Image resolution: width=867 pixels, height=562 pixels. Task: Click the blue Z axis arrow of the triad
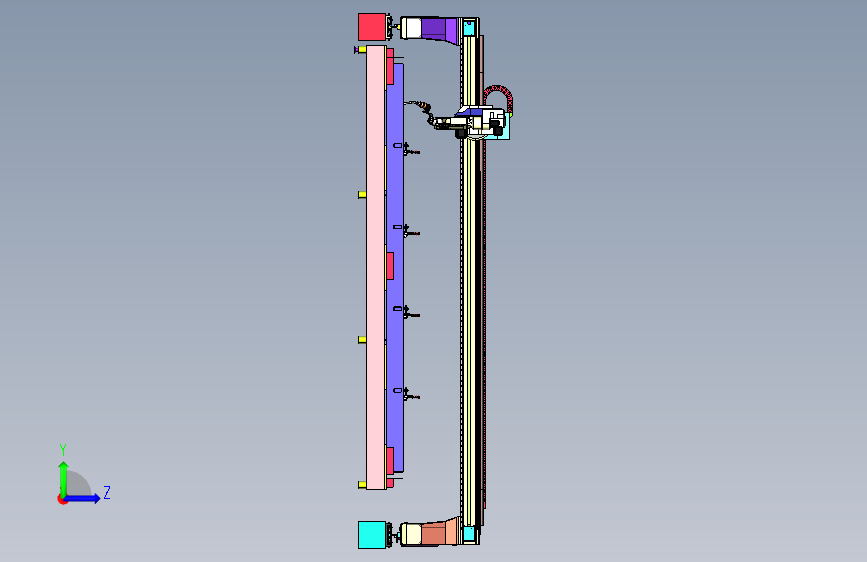(x=82, y=498)
